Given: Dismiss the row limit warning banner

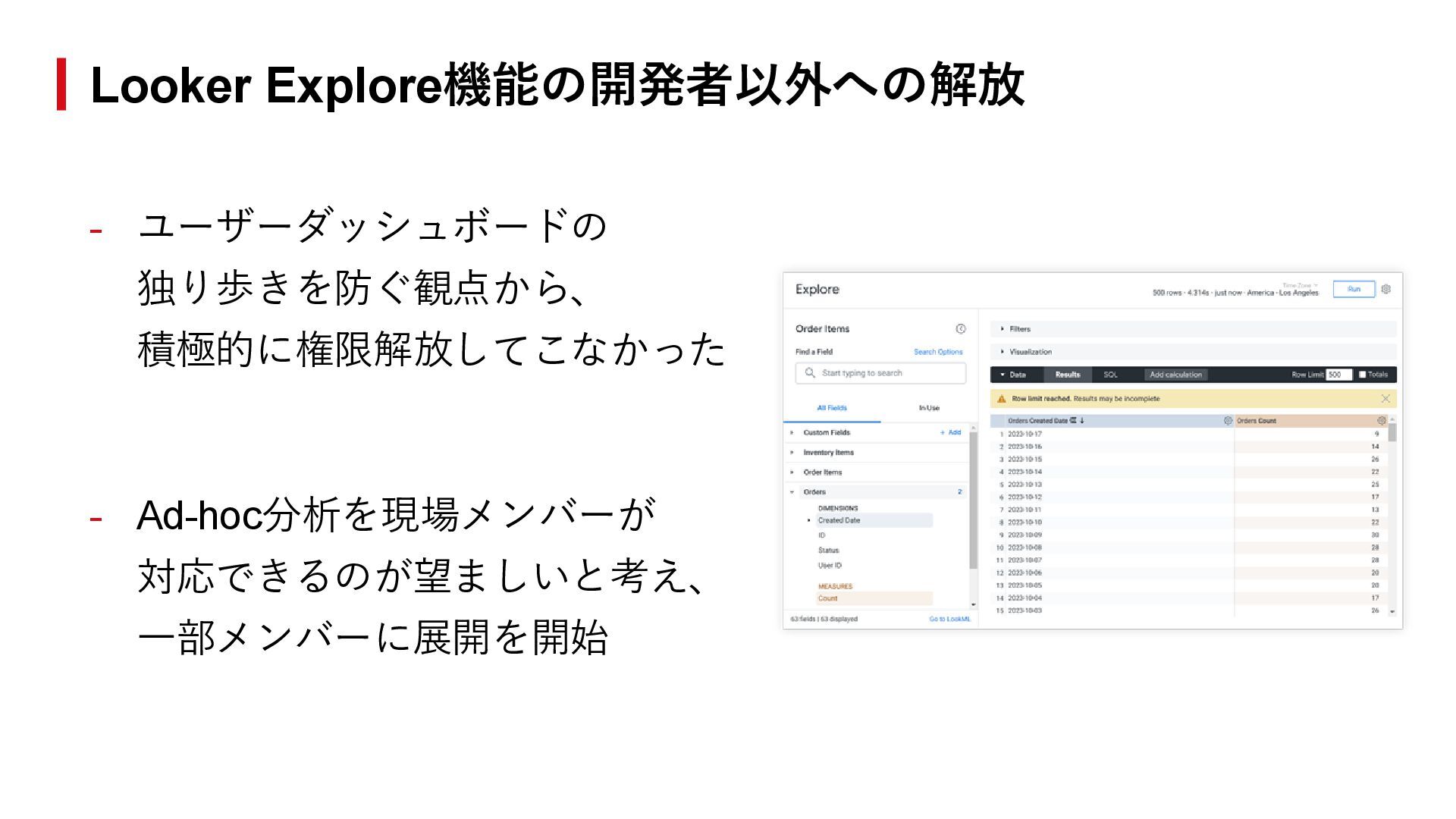Looking at the screenshot, I should click(x=1385, y=399).
